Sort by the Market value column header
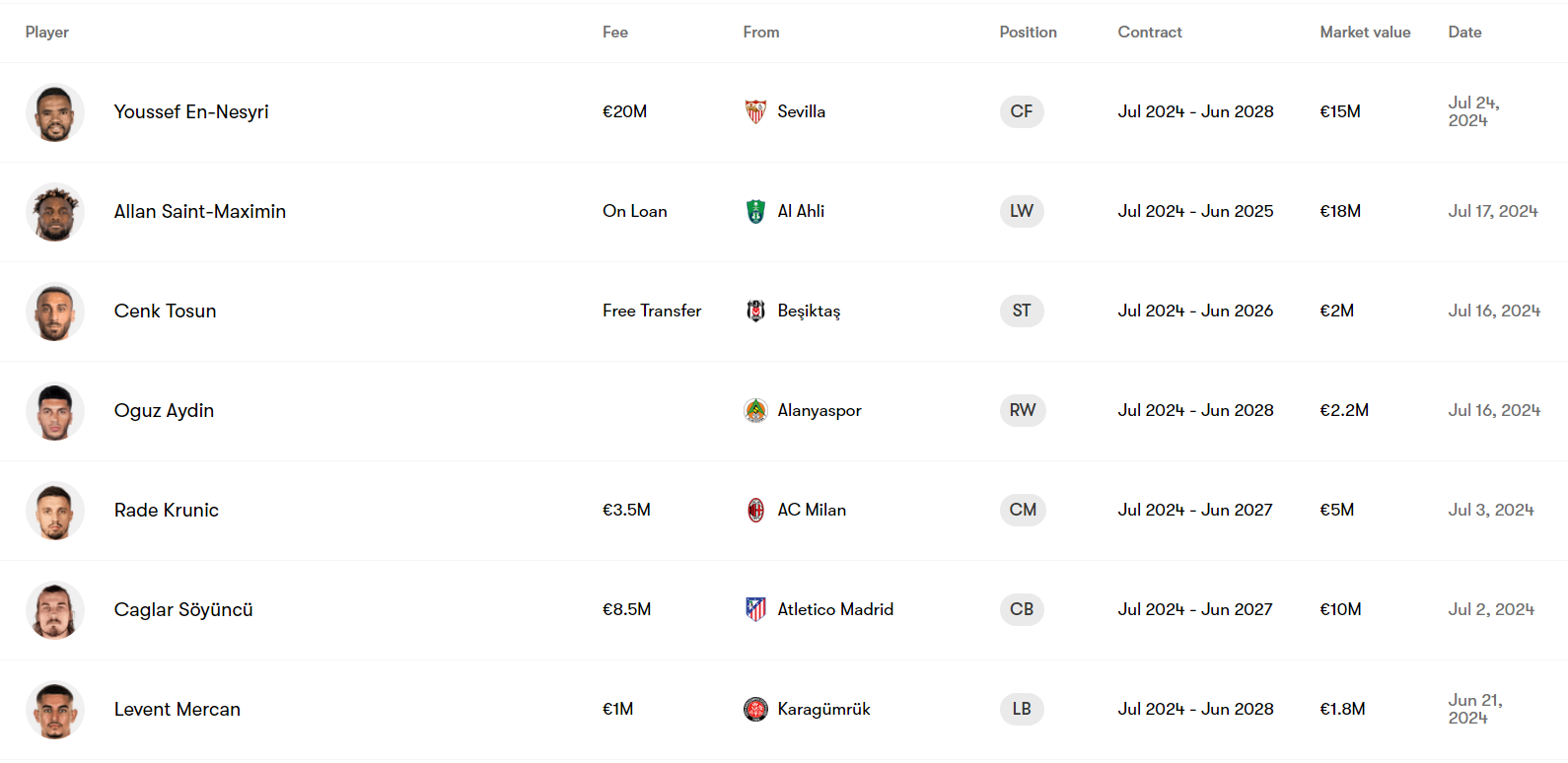1568x763 pixels. [1365, 33]
